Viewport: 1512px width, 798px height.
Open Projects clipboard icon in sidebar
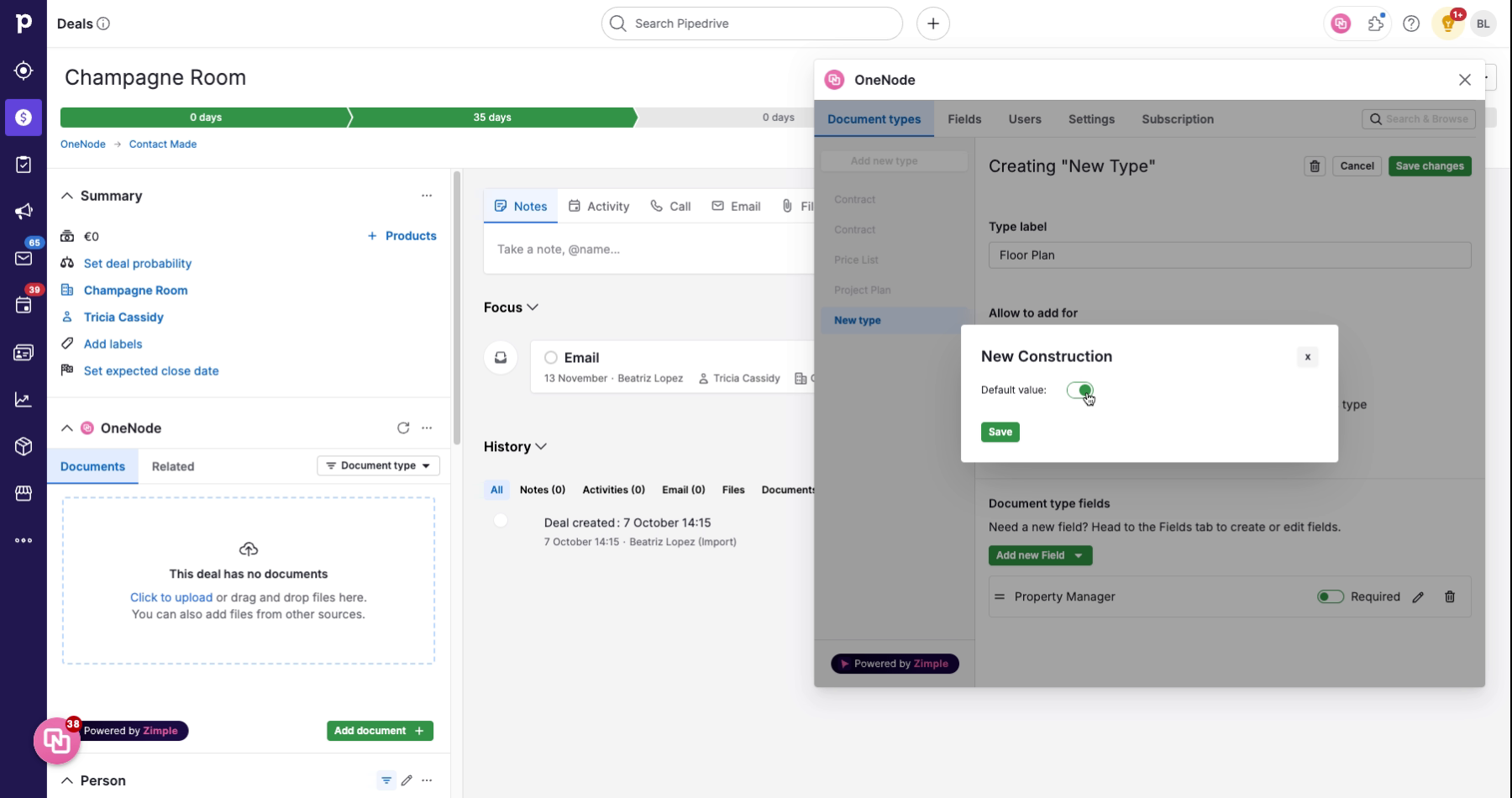tap(24, 165)
